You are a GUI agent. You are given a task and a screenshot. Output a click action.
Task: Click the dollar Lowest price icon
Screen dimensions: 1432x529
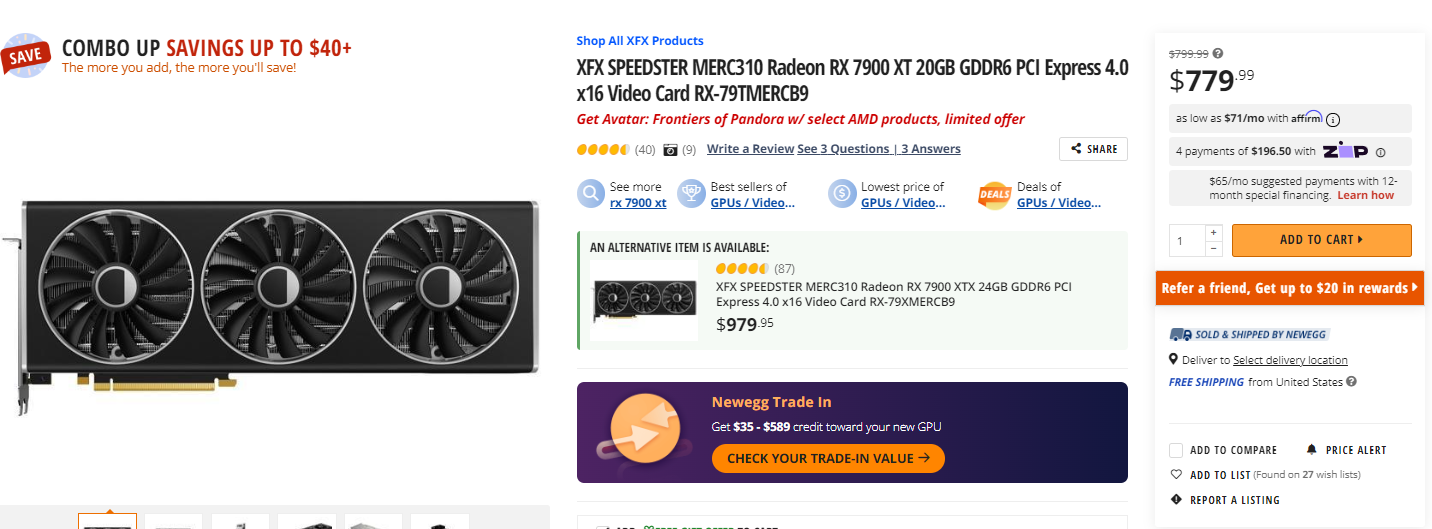tap(842, 193)
